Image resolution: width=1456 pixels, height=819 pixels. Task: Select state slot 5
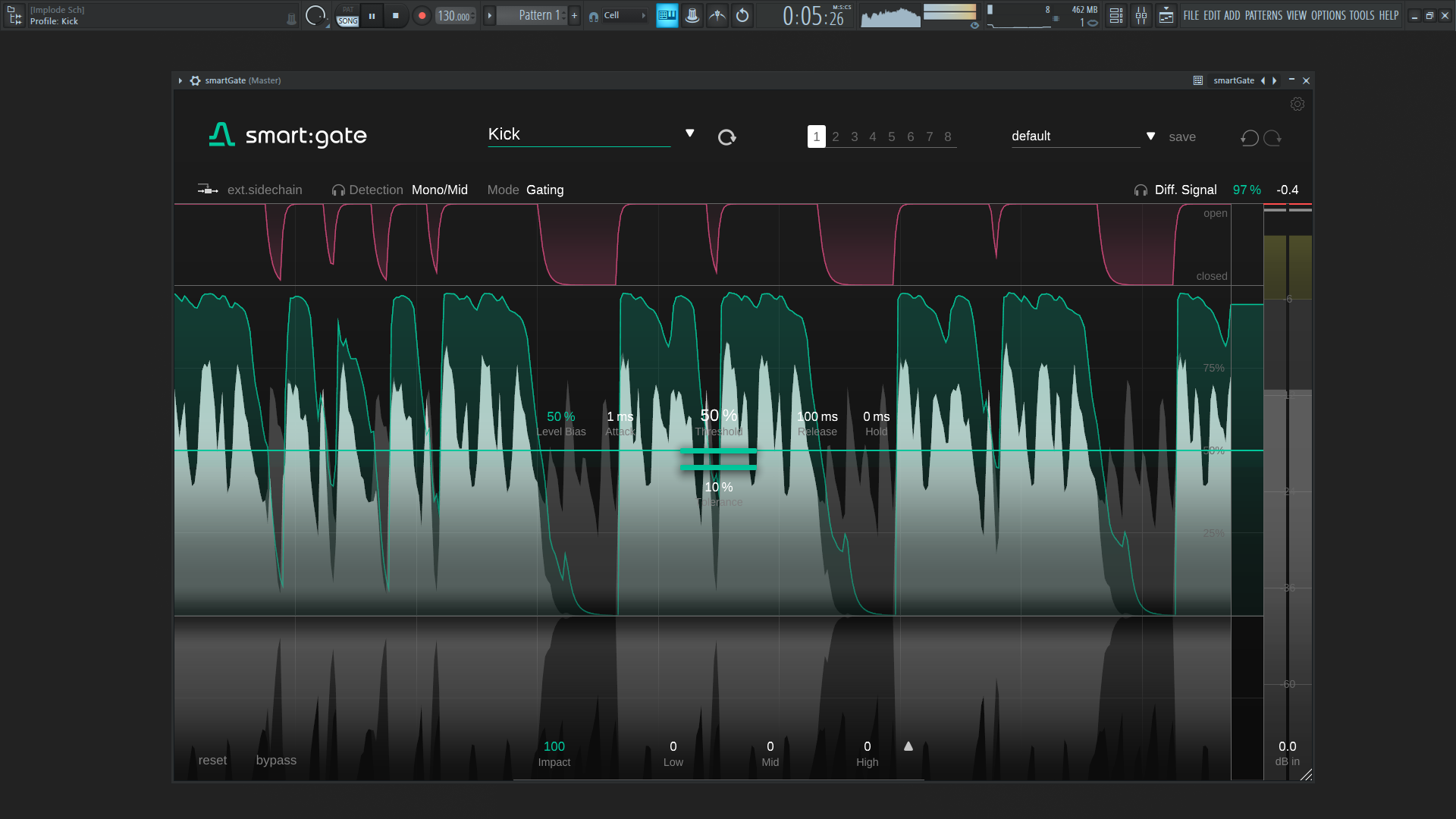point(892,136)
